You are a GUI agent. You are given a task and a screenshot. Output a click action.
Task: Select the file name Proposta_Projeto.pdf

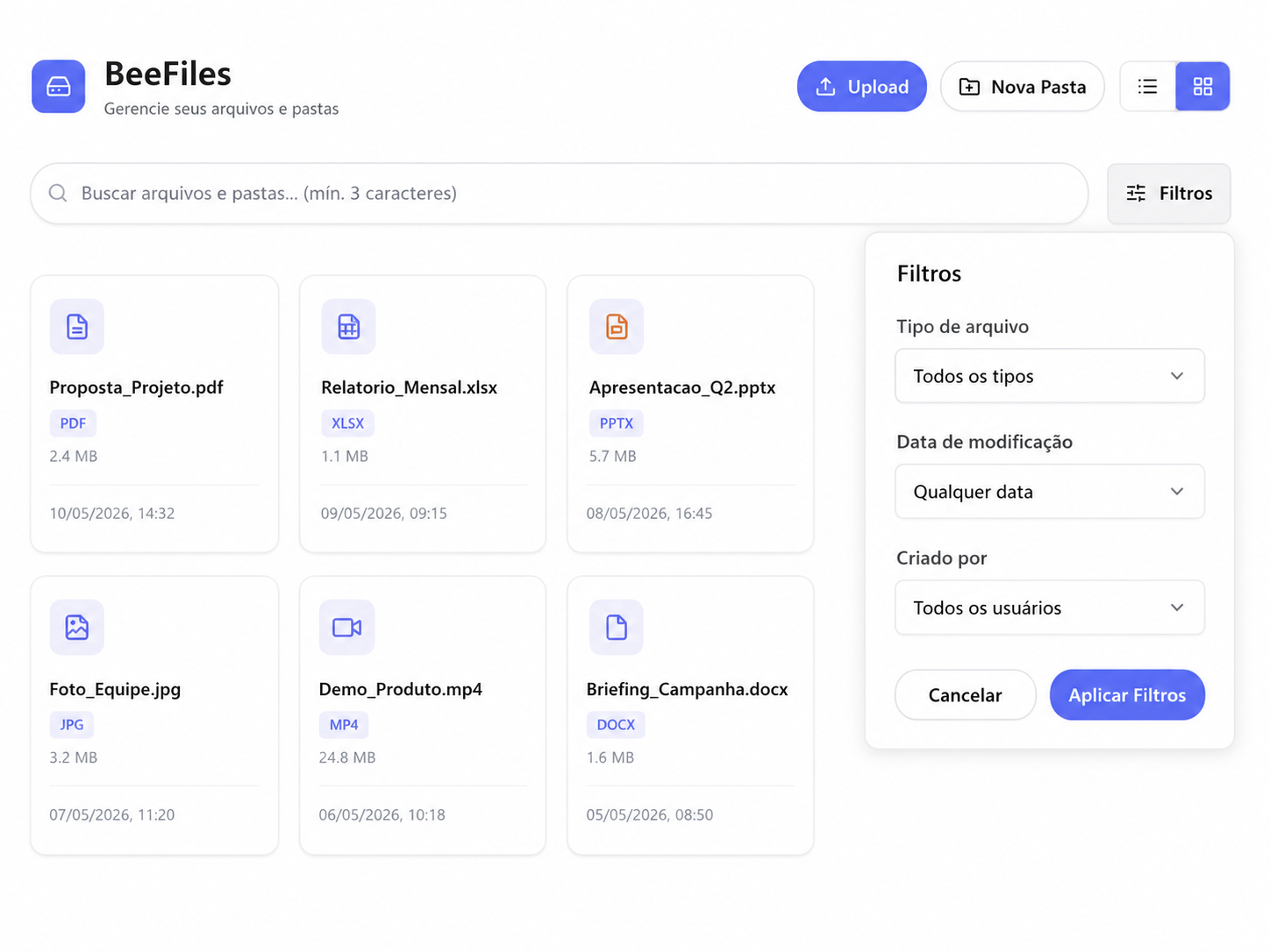pos(136,387)
